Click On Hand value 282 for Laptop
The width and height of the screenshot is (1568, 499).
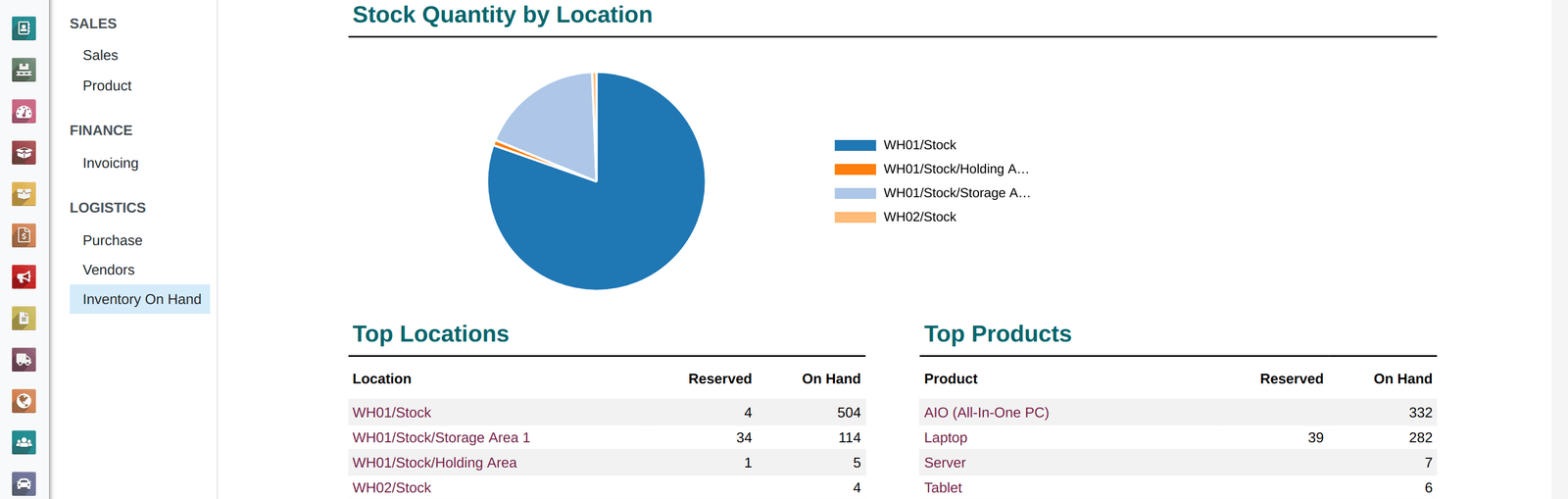1420,438
